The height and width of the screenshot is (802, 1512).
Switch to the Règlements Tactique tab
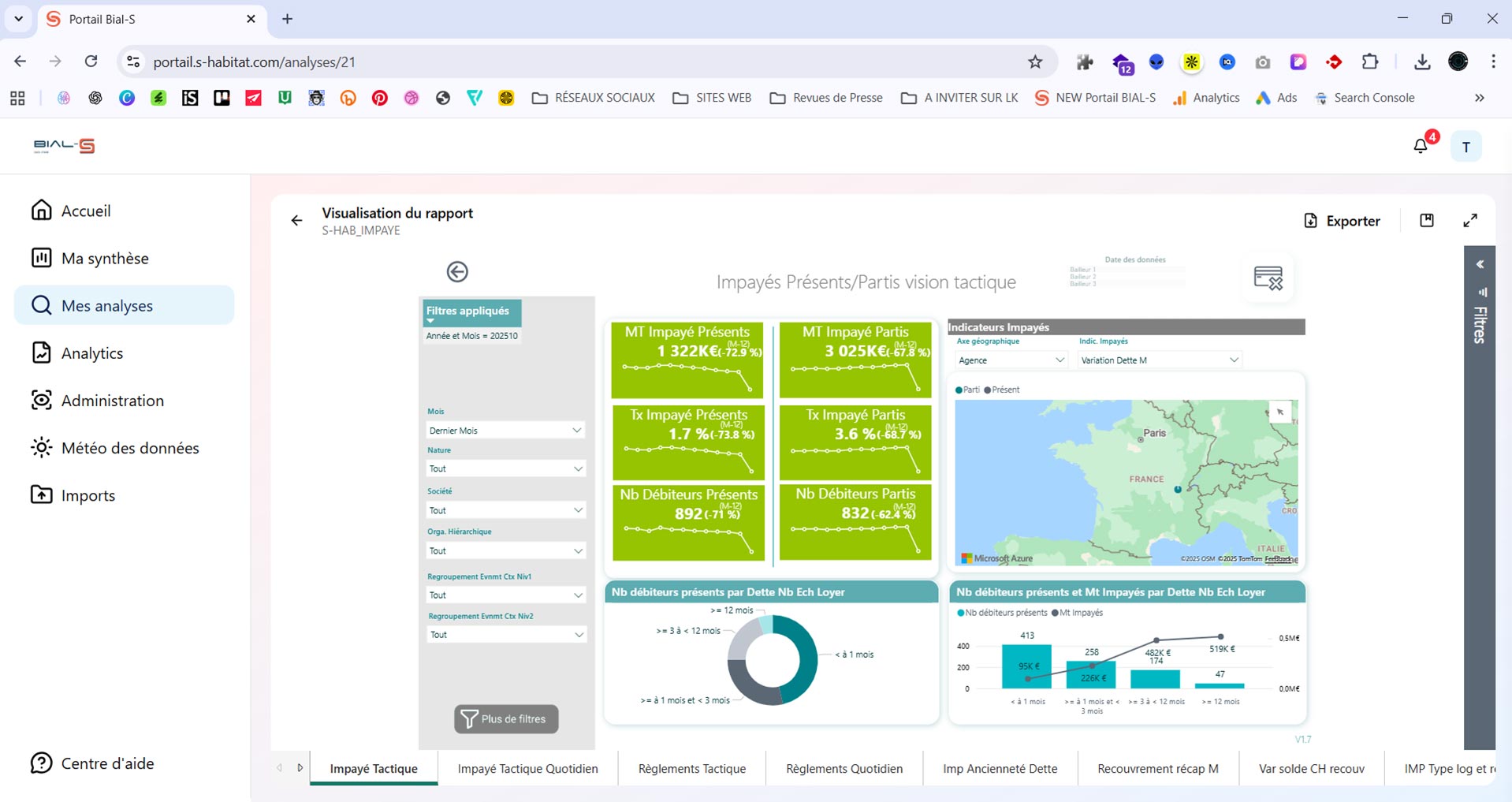pyautogui.click(x=691, y=769)
